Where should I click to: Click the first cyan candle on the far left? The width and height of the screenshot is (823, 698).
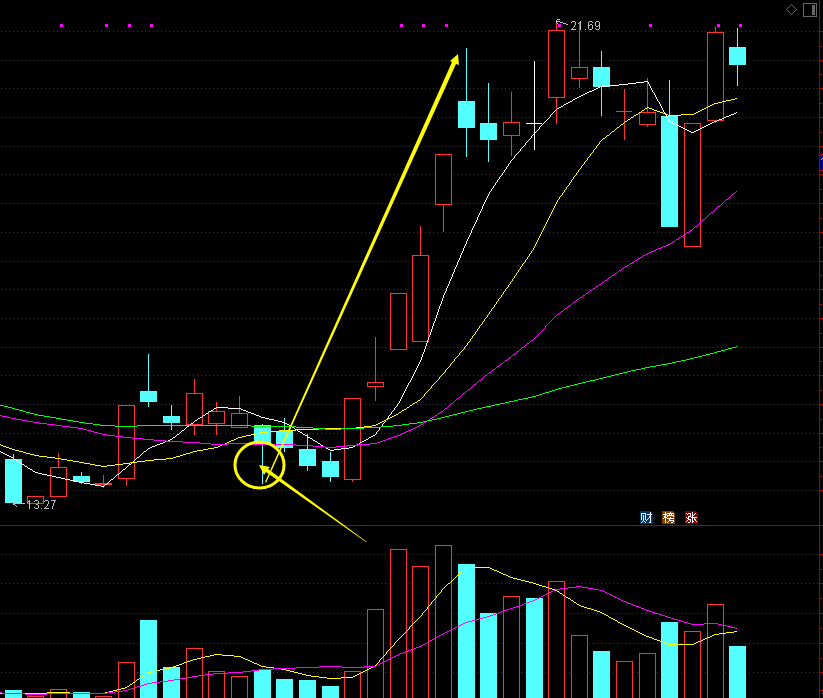point(13,480)
